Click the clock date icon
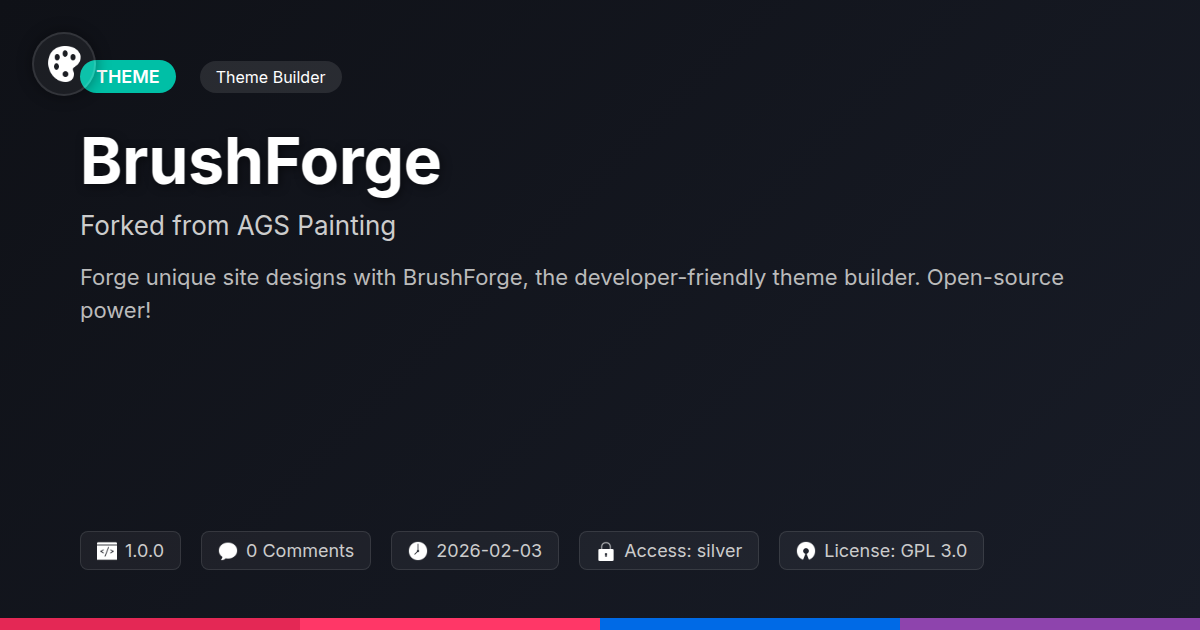1200x630 pixels. pyautogui.click(x=418, y=551)
